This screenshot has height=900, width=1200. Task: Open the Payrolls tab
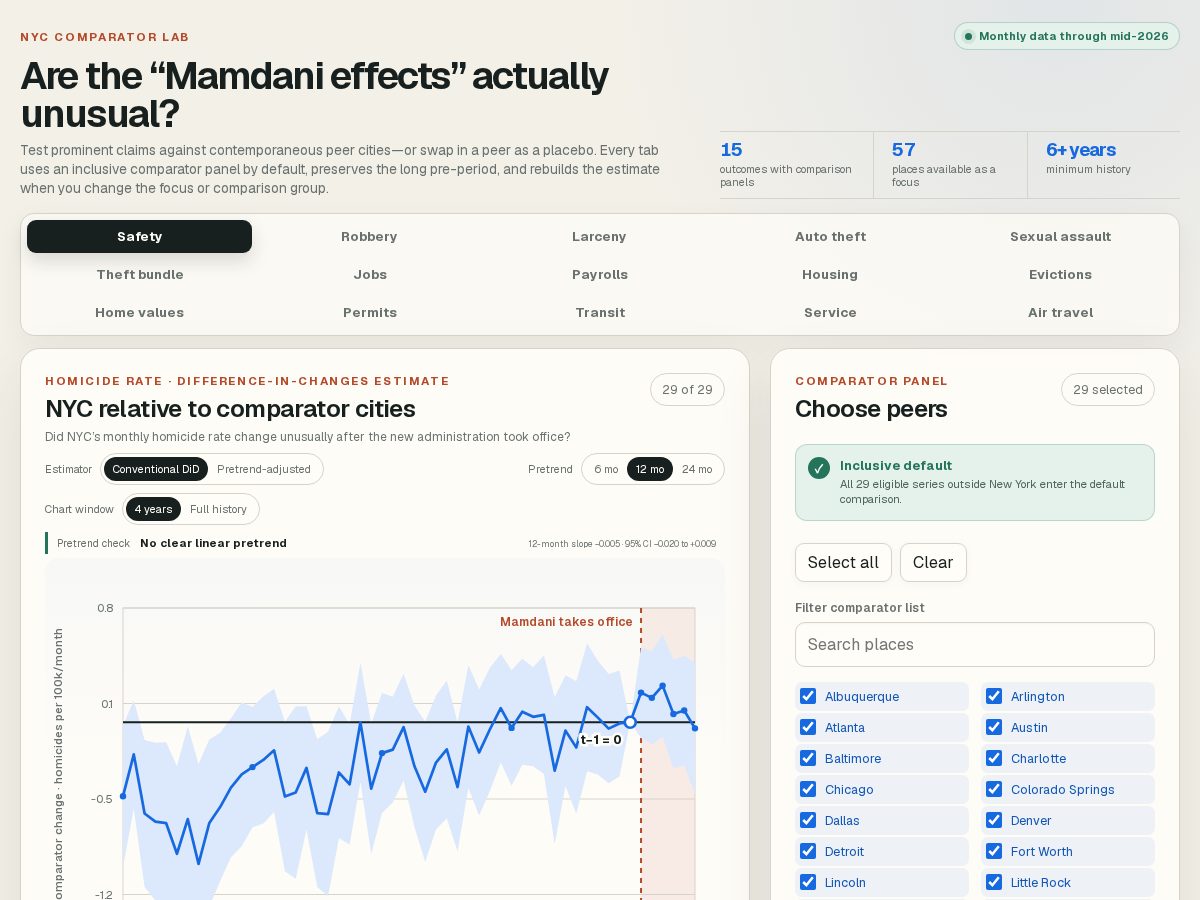point(599,275)
